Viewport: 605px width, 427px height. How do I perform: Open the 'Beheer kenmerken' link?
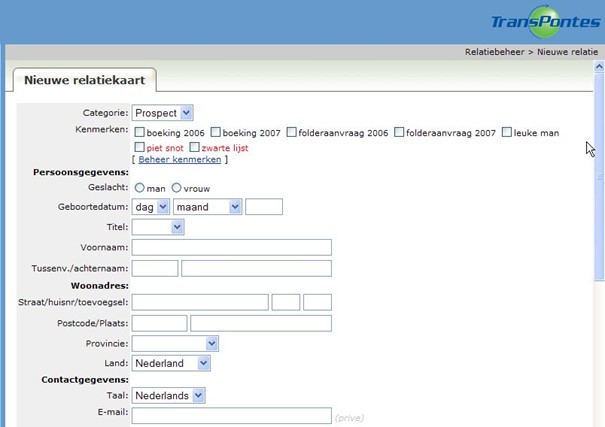click(x=179, y=159)
